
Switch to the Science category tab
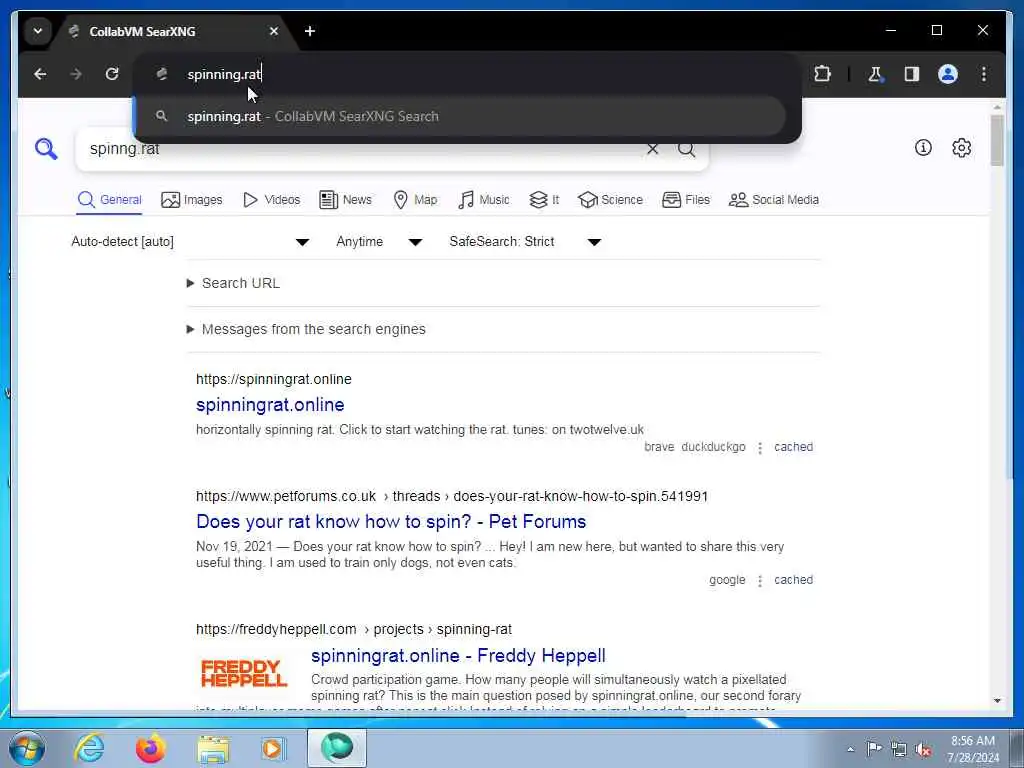[x=611, y=200]
